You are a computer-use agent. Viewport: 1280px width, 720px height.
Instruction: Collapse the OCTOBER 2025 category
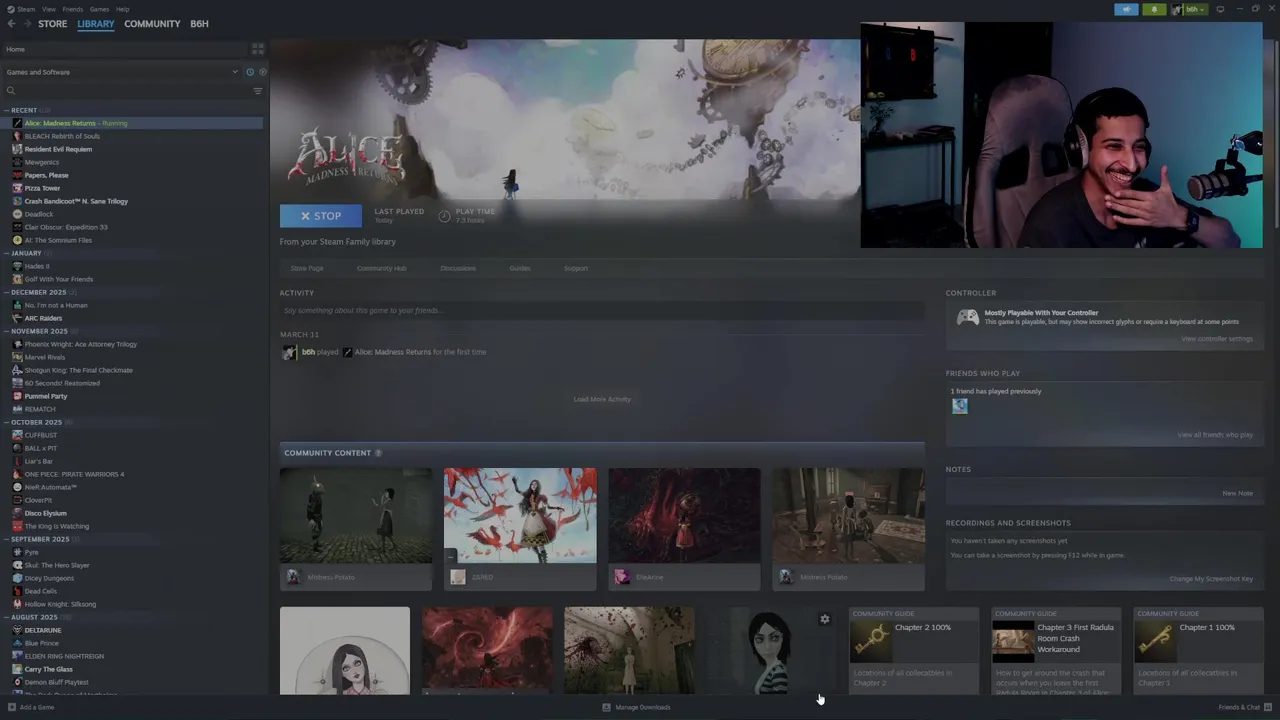(x=6, y=422)
